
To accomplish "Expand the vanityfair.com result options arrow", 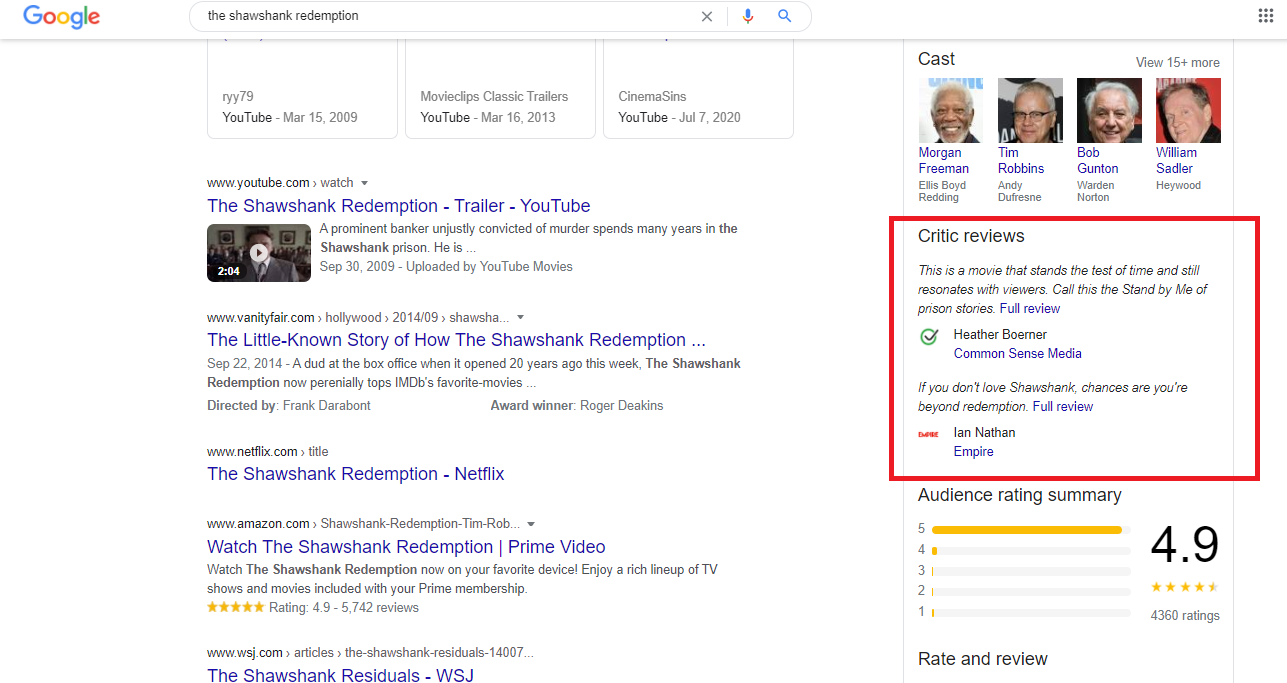I will coord(520,317).
